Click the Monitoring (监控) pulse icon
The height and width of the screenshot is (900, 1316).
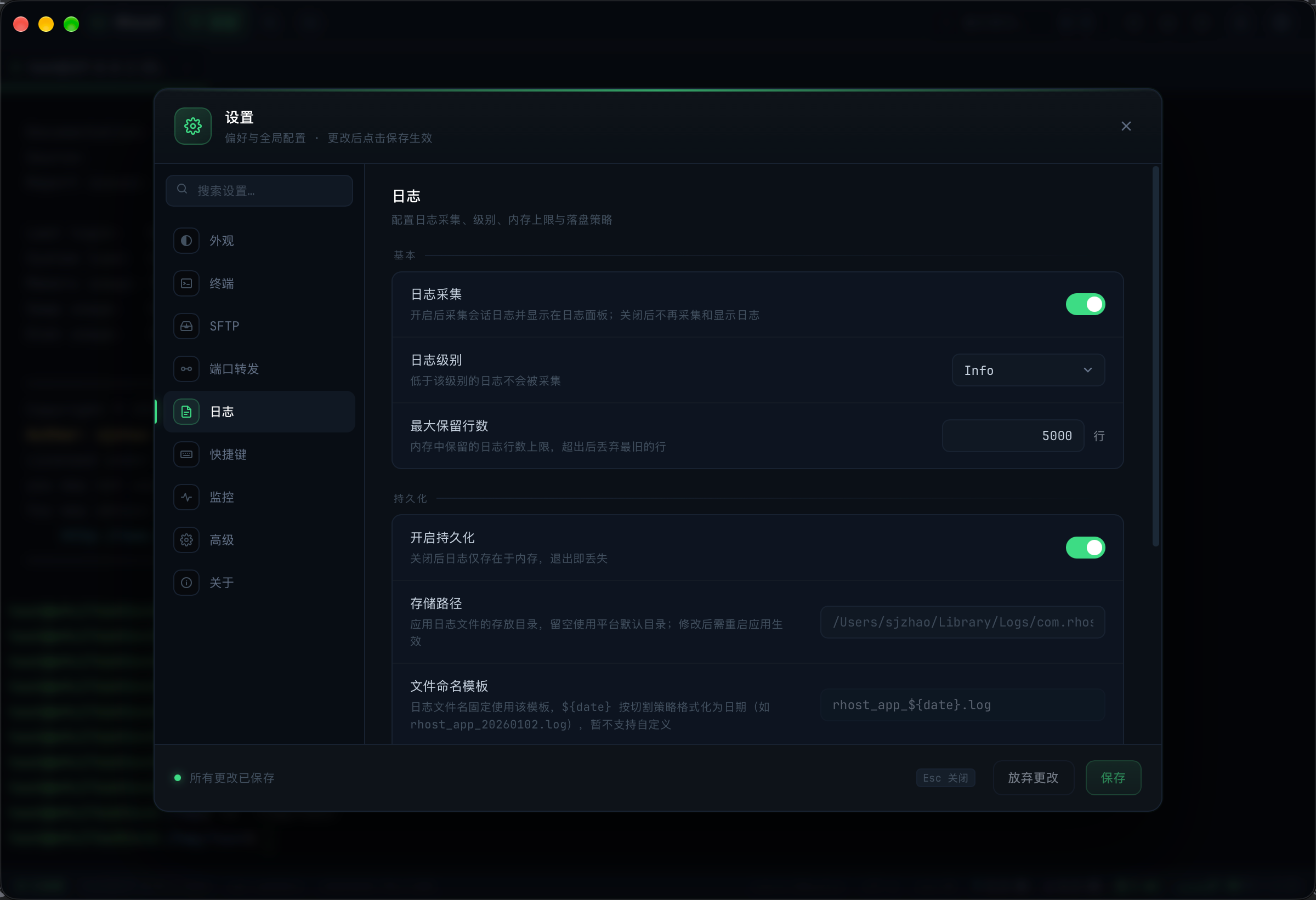pyautogui.click(x=186, y=497)
